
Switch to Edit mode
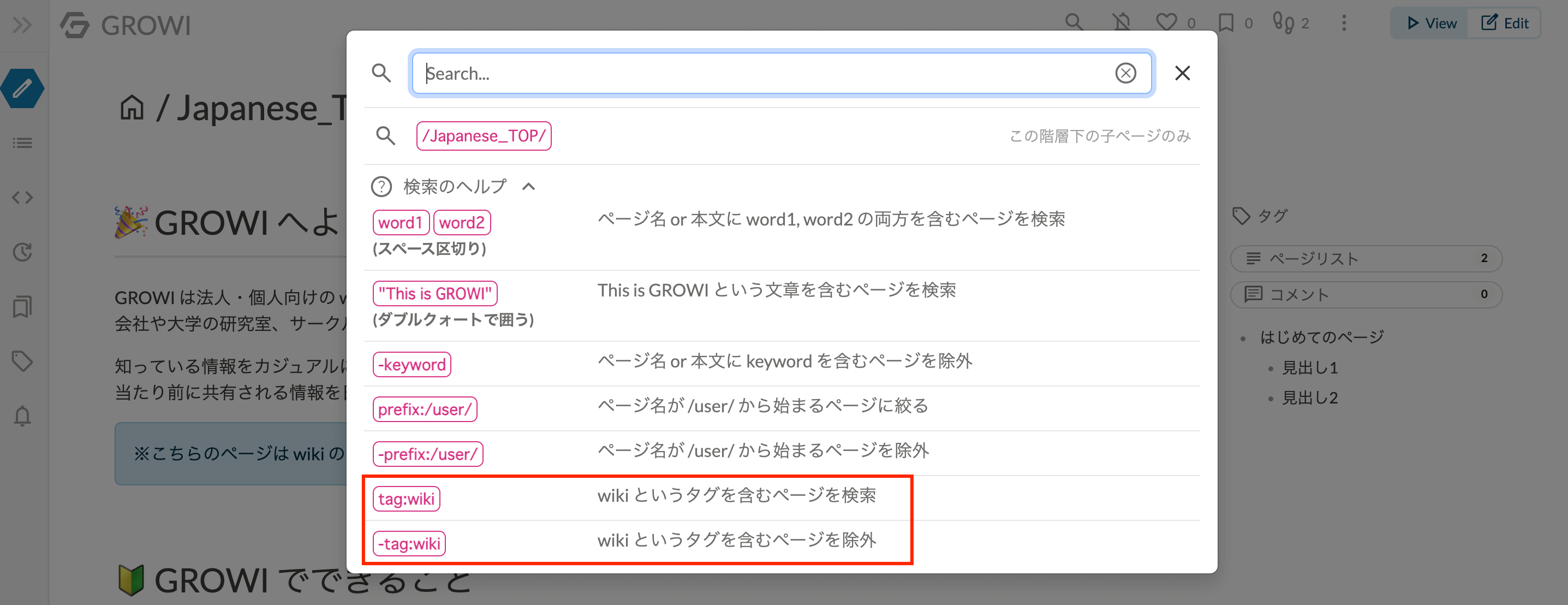point(1504,23)
